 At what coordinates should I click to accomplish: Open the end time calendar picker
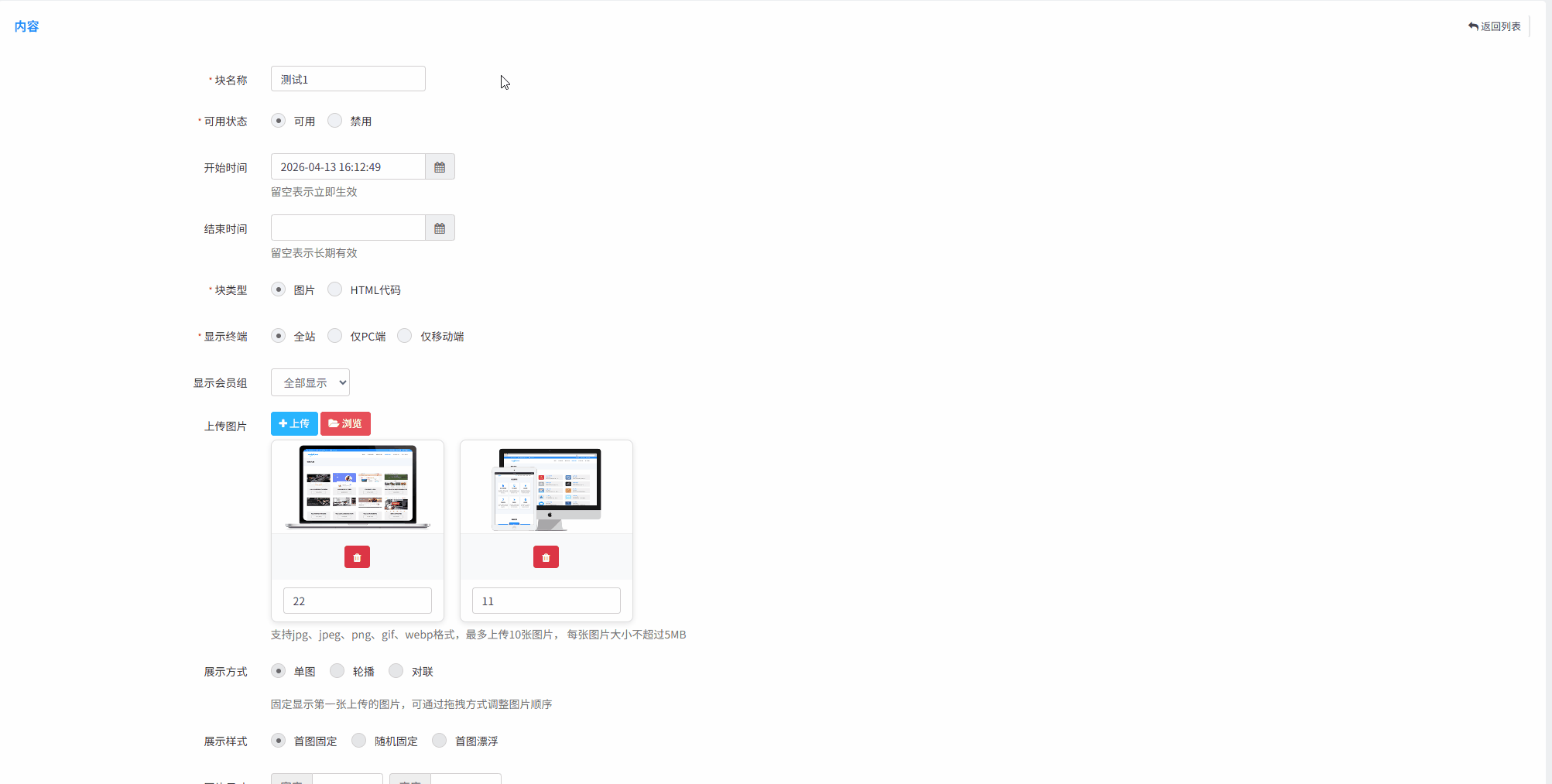point(440,228)
